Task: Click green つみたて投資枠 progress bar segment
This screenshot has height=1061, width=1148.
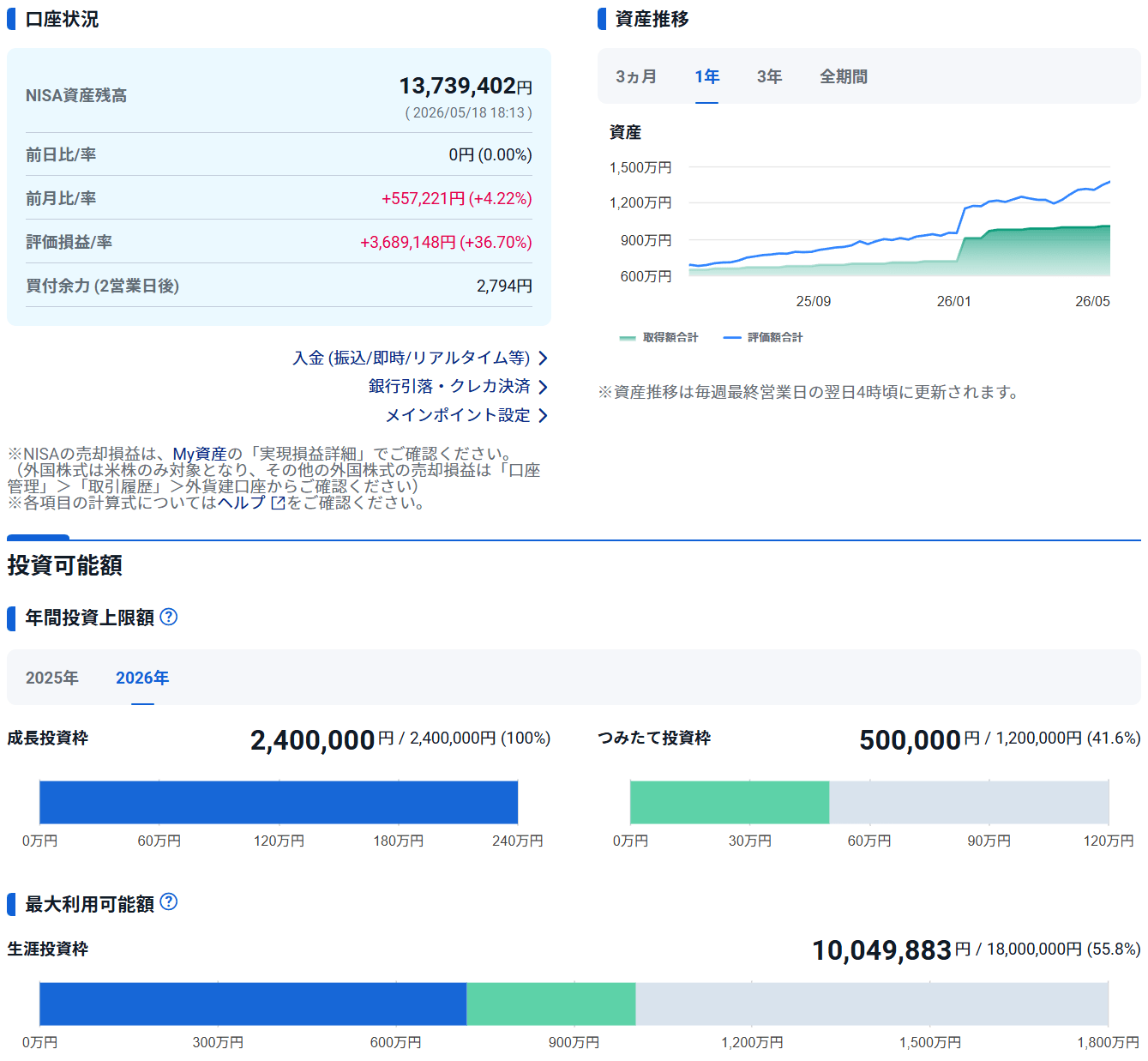Action: [x=730, y=803]
